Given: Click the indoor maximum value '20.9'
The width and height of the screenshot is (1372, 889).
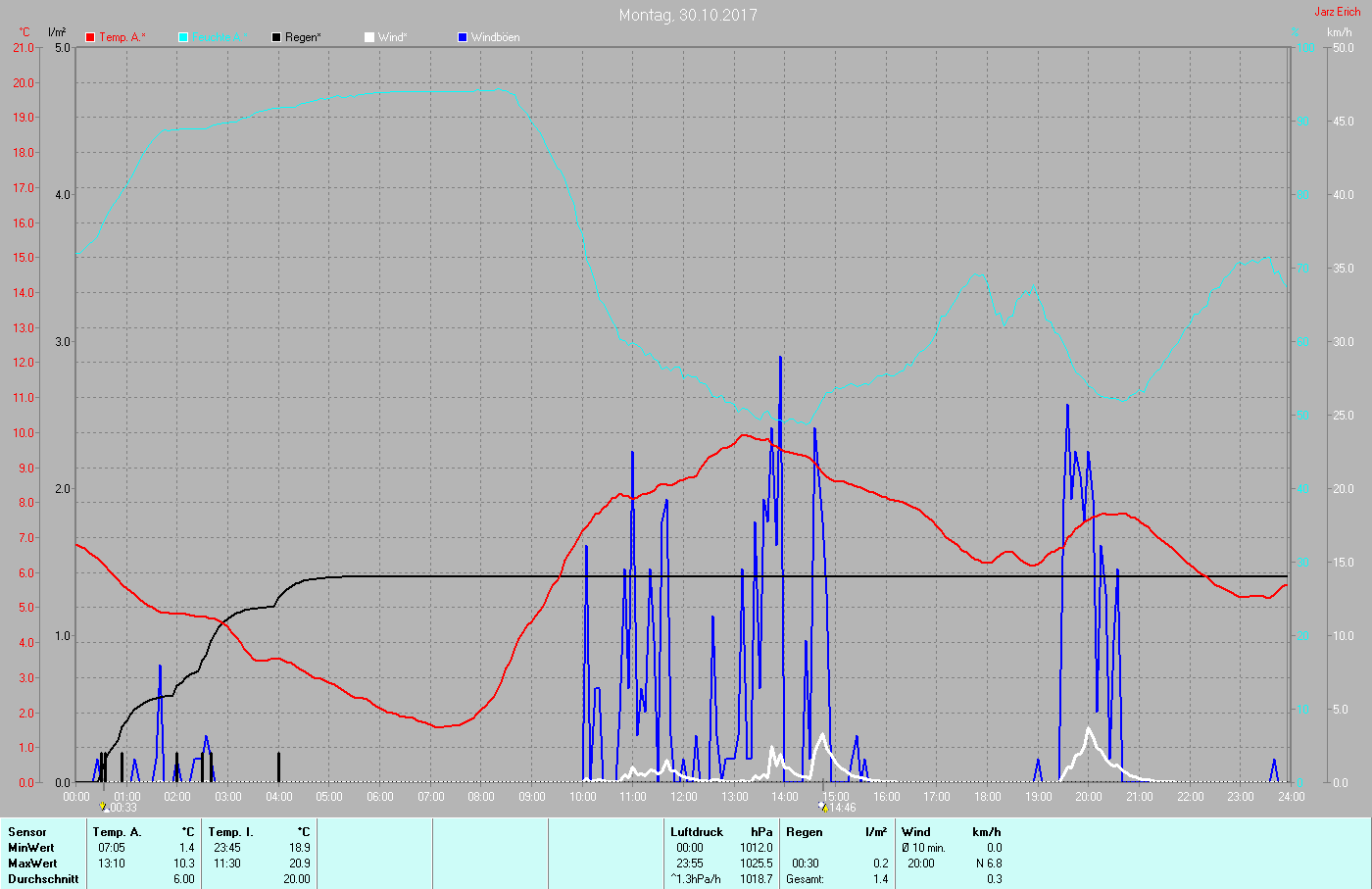Looking at the screenshot, I should [x=300, y=864].
